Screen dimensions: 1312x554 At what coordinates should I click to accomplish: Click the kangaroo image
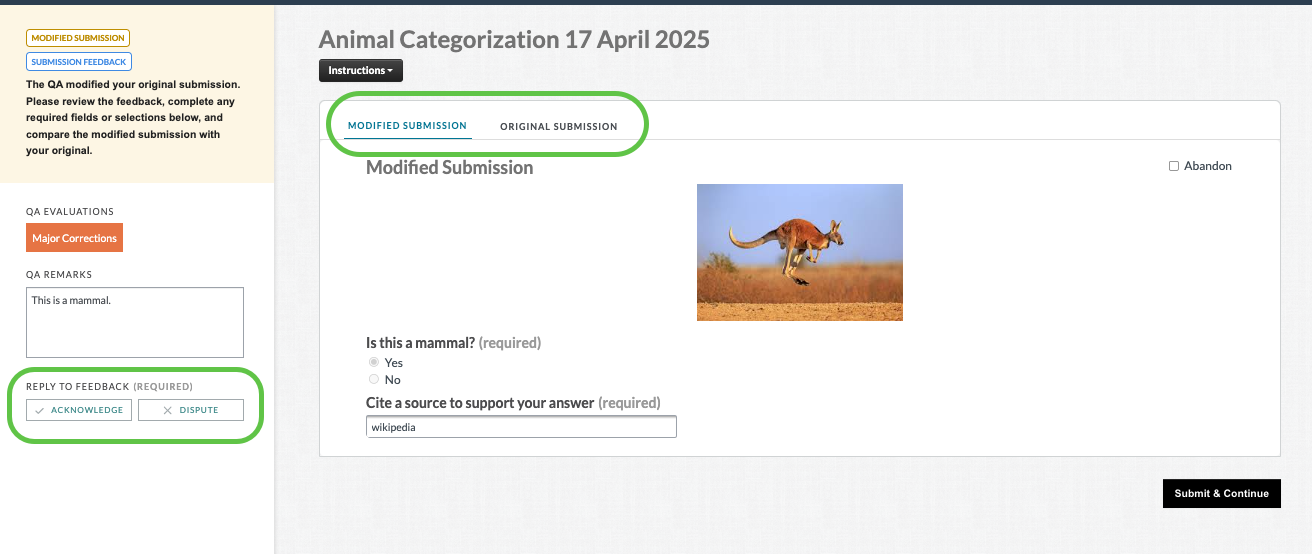(800, 252)
